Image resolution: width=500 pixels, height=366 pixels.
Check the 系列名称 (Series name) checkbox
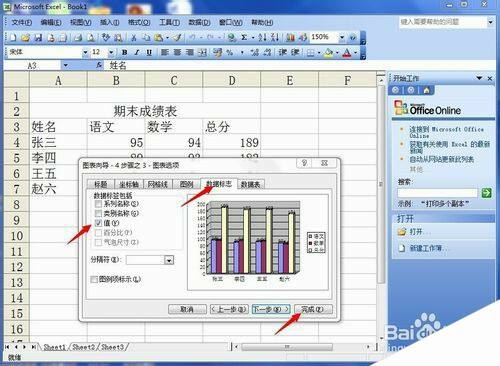[98, 204]
